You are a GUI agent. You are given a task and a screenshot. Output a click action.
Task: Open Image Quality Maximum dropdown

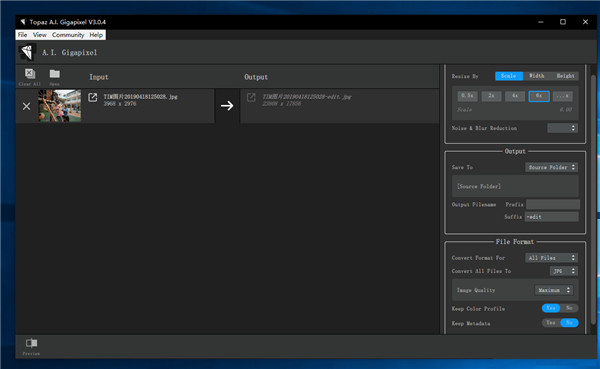point(554,290)
